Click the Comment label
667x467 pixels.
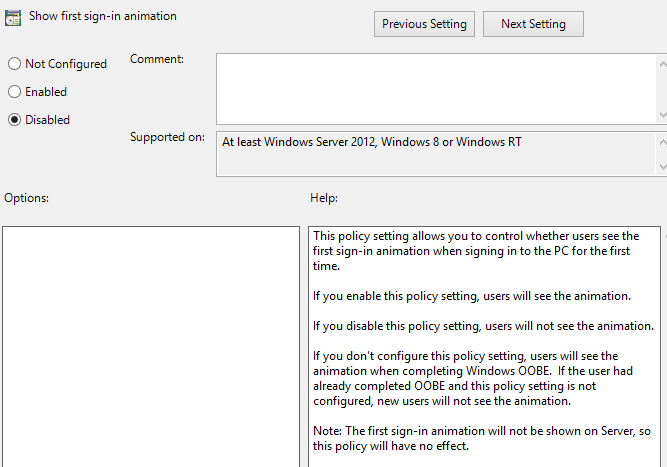coord(157,60)
